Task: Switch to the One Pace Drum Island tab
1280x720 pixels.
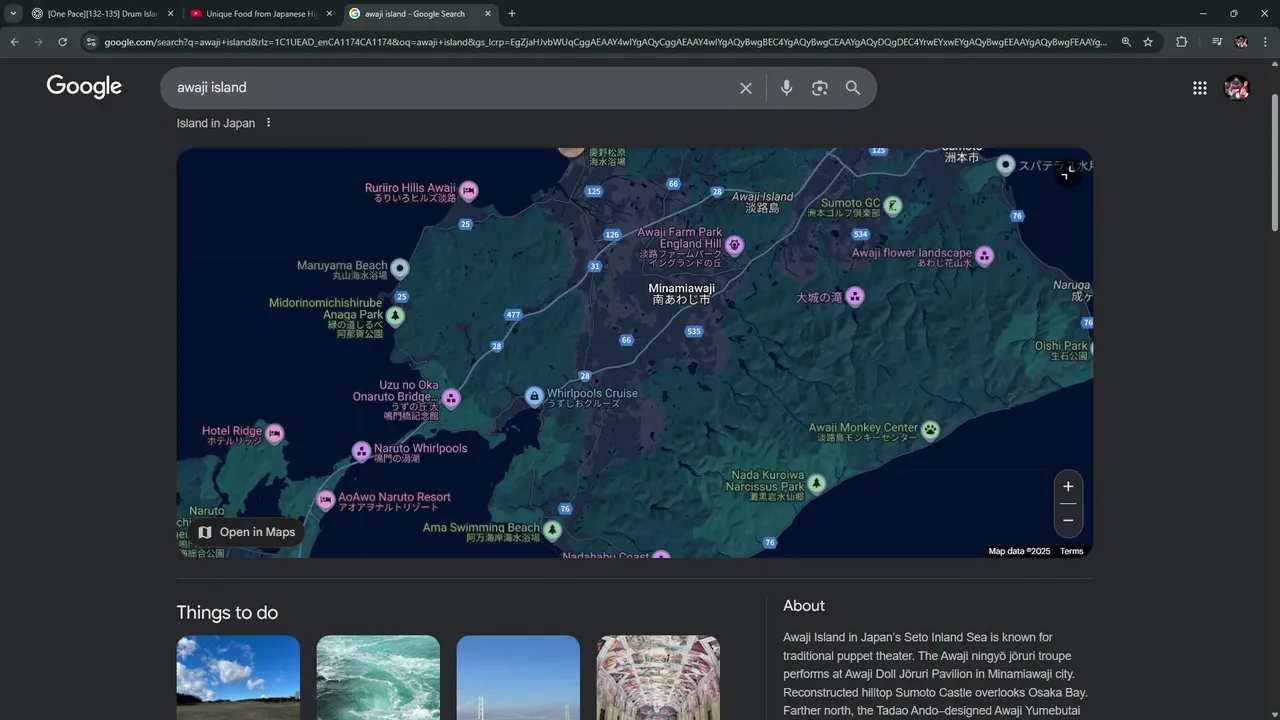Action: coord(101,14)
